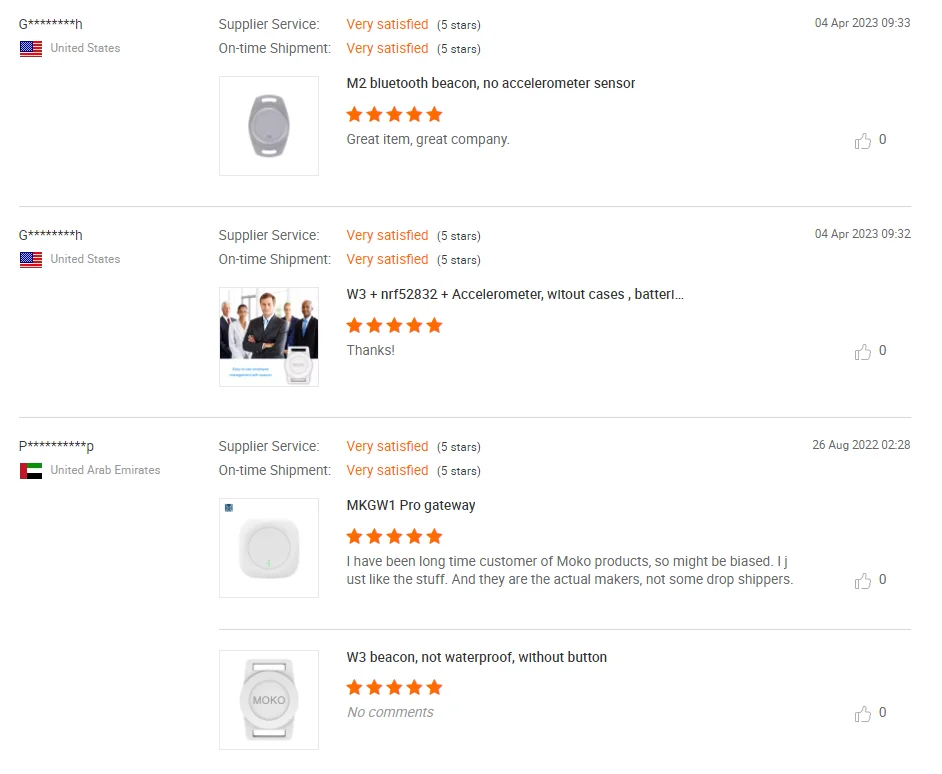Click the star rating above "No comments"
The image size is (942, 774).
[x=394, y=687]
